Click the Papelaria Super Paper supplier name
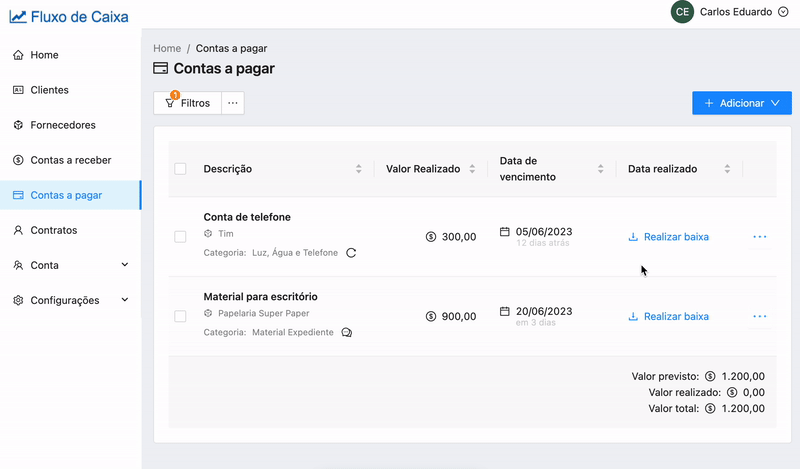The width and height of the screenshot is (800, 469). [263, 313]
